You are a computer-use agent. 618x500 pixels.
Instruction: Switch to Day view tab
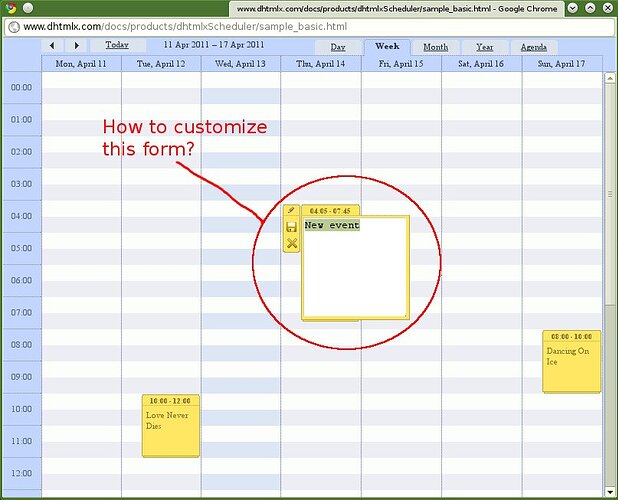pos(338,47)
